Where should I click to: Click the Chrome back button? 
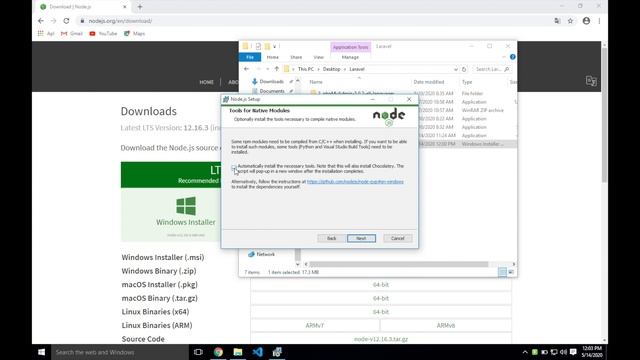click(x=41, y=21)
